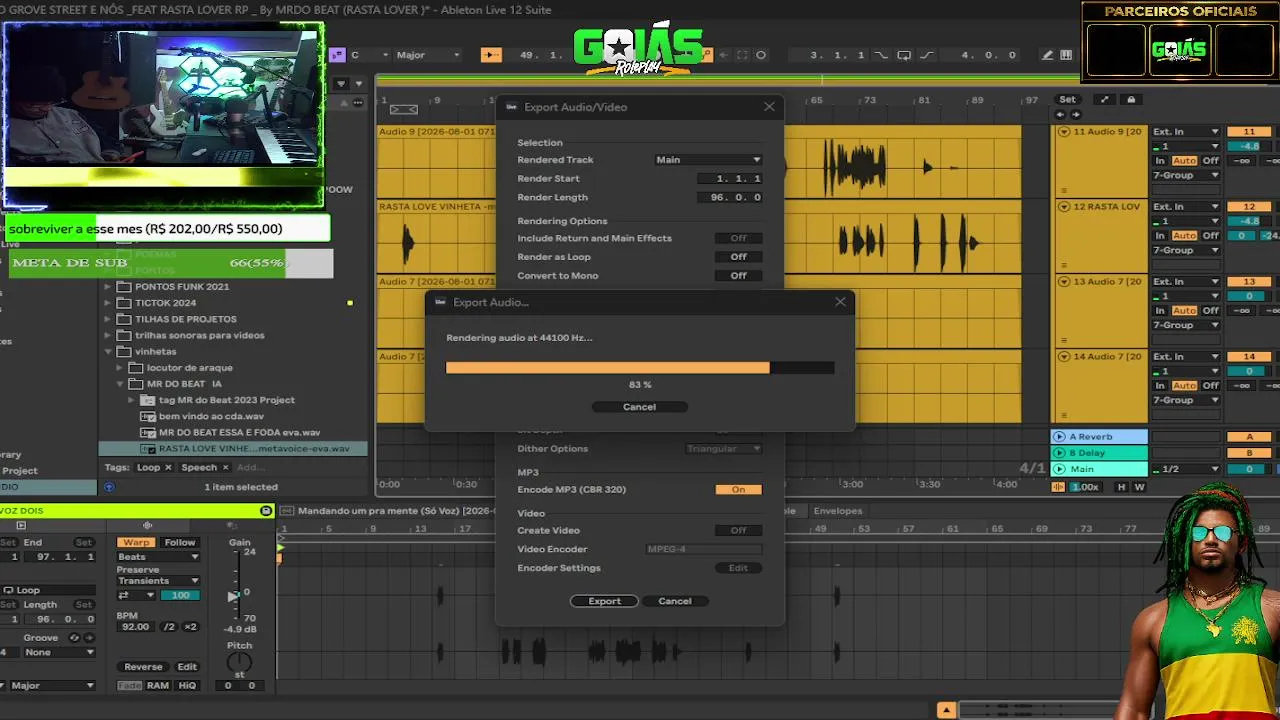Image resolution: width=1280 pixels, height=720 pixels.
Task: Select bem vindo ao cda.wav file
Action: [211, 417]
